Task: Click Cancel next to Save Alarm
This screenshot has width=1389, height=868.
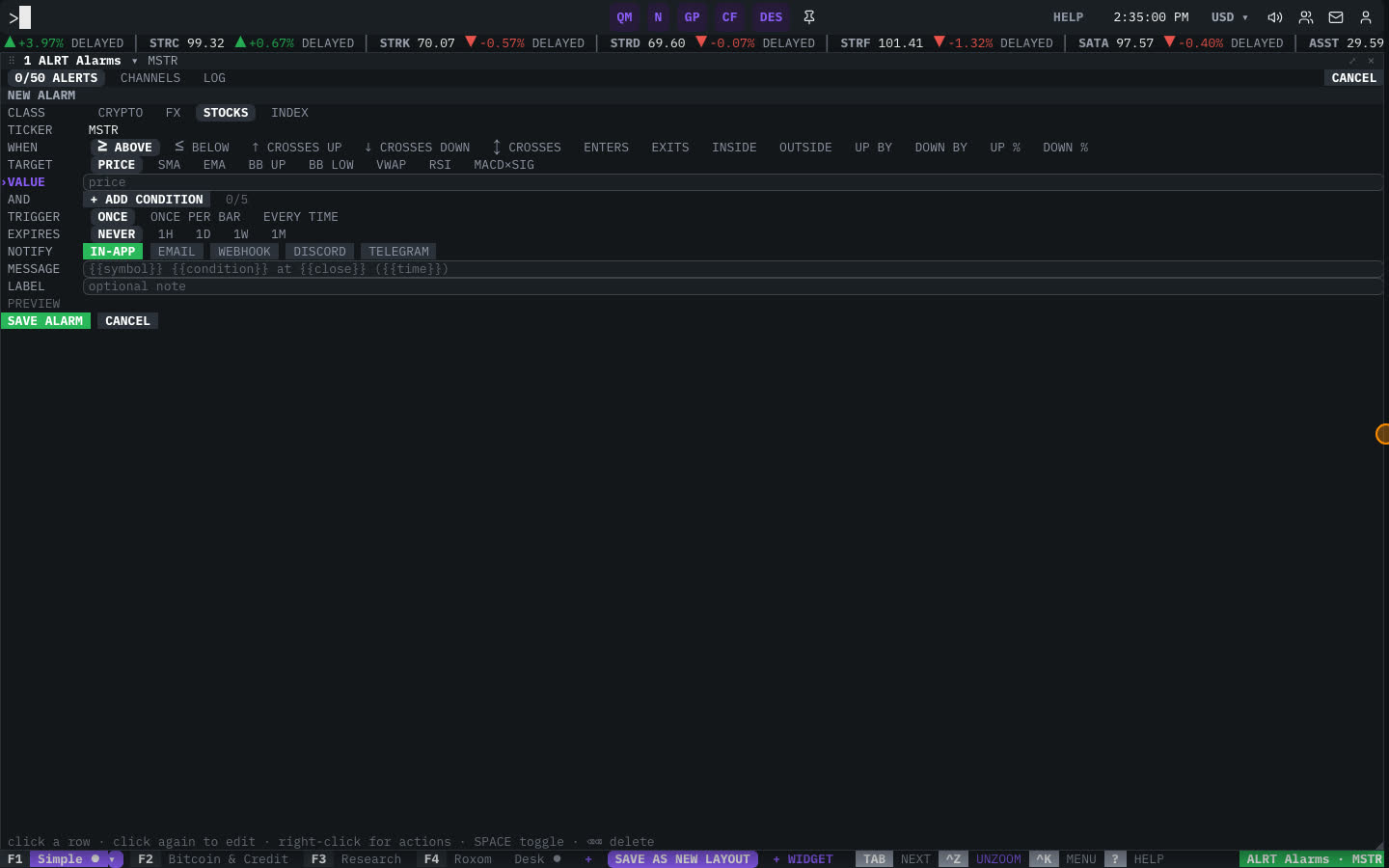Action: pyautogui.click(x=127, y=321)
